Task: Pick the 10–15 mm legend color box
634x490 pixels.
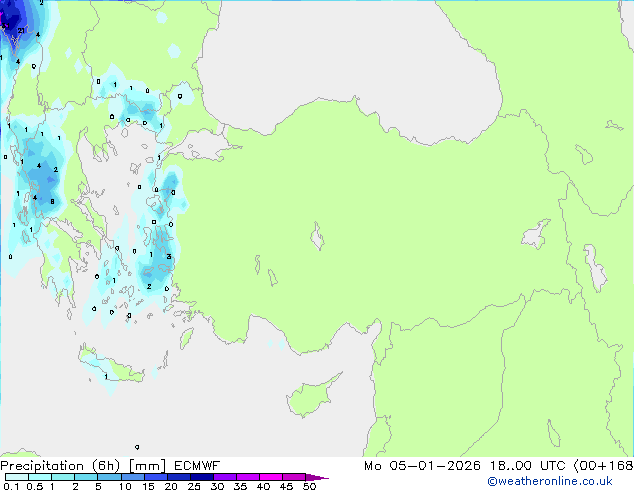Action: [x=132, y=477]
